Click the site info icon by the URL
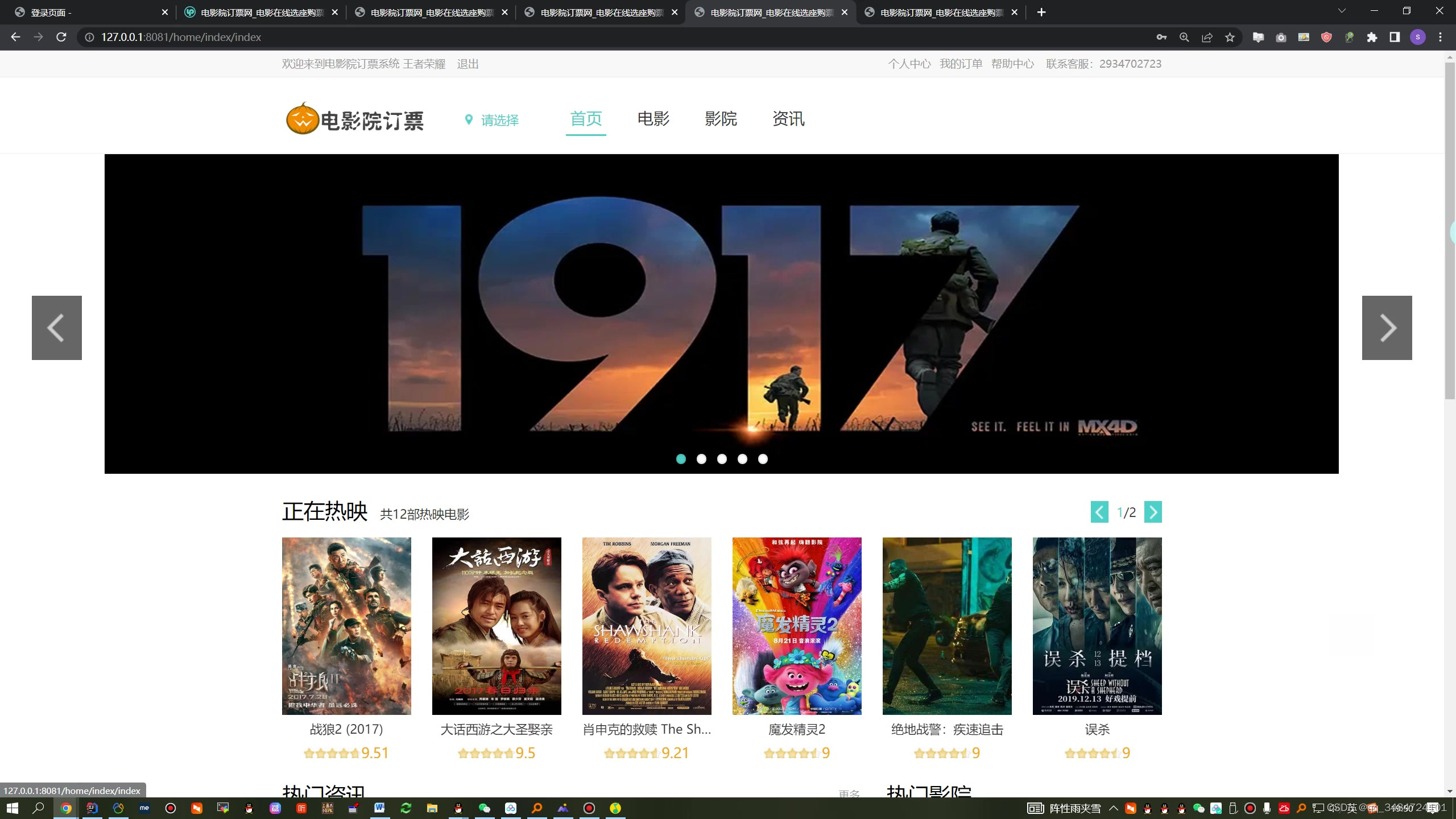1456x819 pixels. pyautogui.click(x=89, y=37)
